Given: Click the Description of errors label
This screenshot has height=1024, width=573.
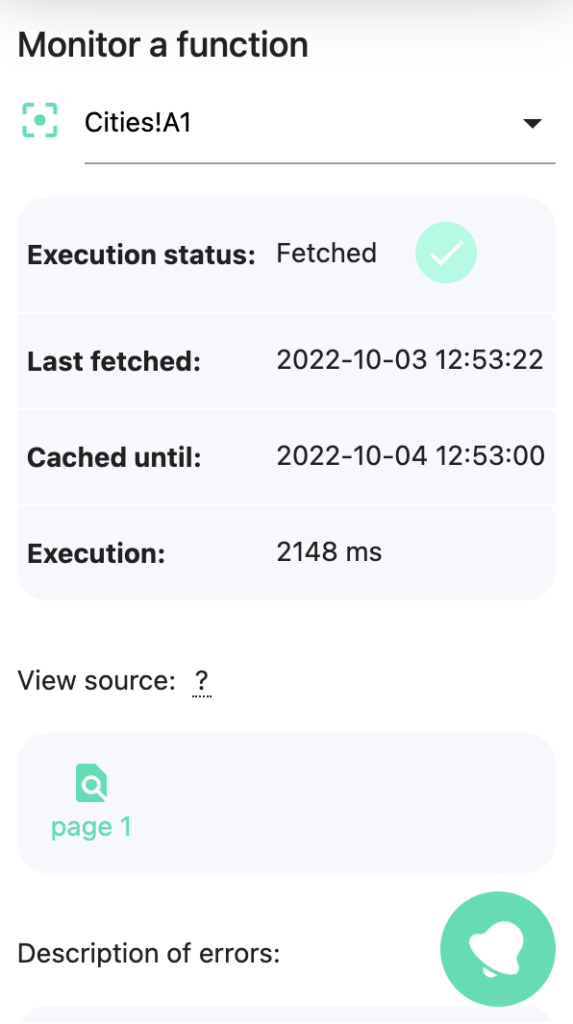Looking at the screenshot, I should click(149, 953).
